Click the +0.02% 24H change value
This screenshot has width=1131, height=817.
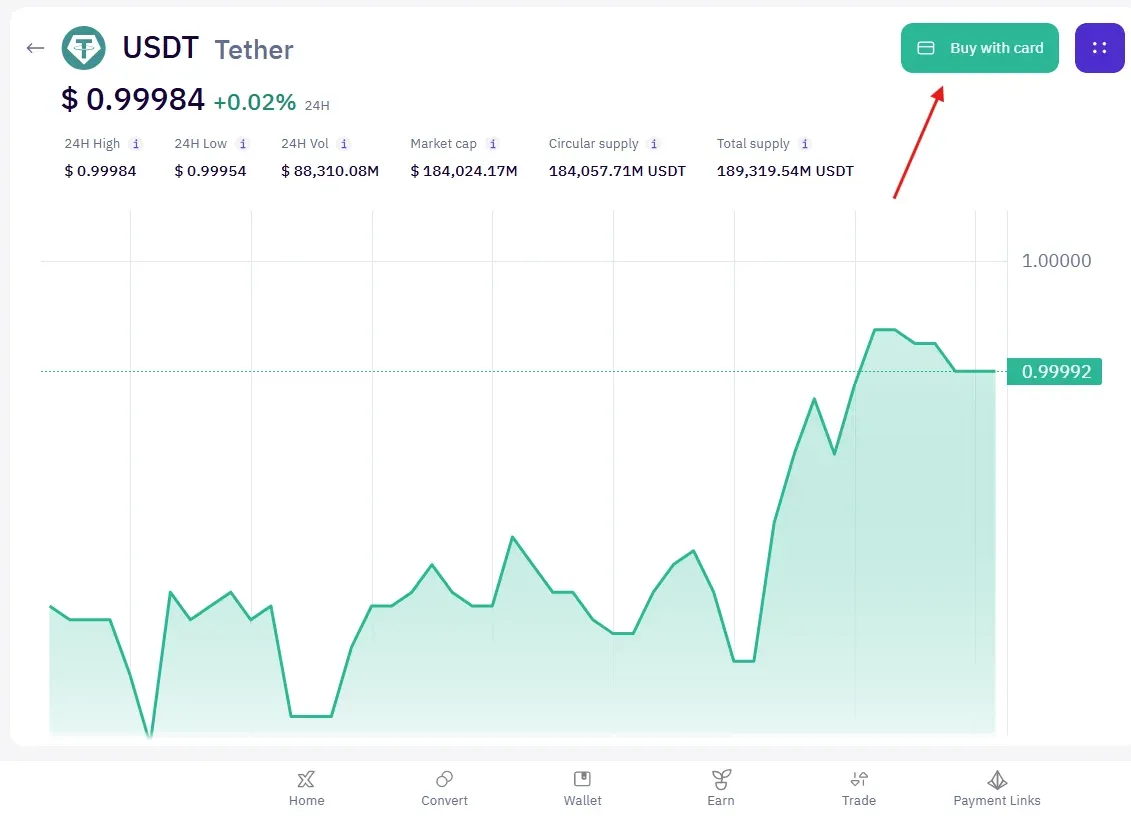tap(255, 102)
